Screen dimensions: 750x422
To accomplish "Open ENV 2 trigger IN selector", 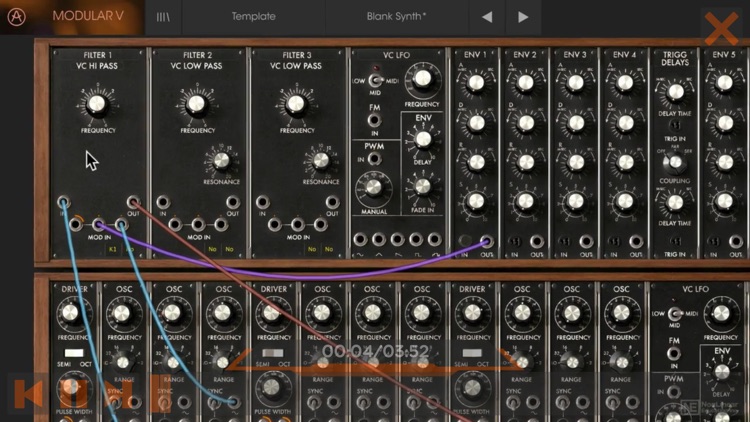I will [x=515, y=242].
